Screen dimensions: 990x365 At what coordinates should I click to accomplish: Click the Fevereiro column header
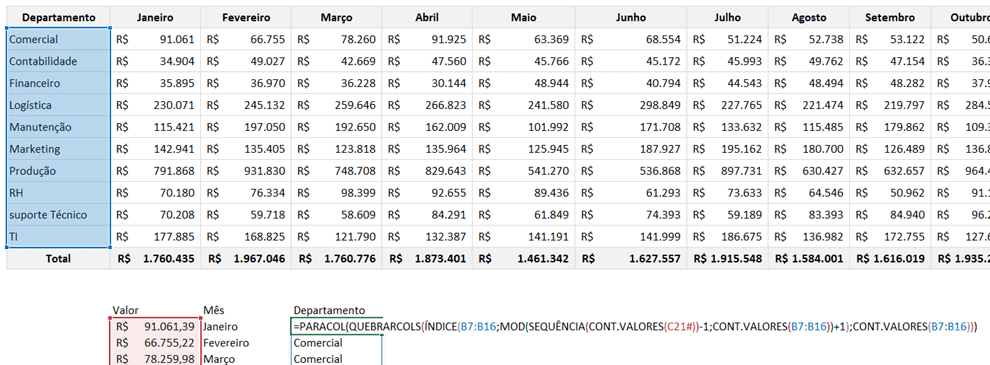tap(246, 18)
